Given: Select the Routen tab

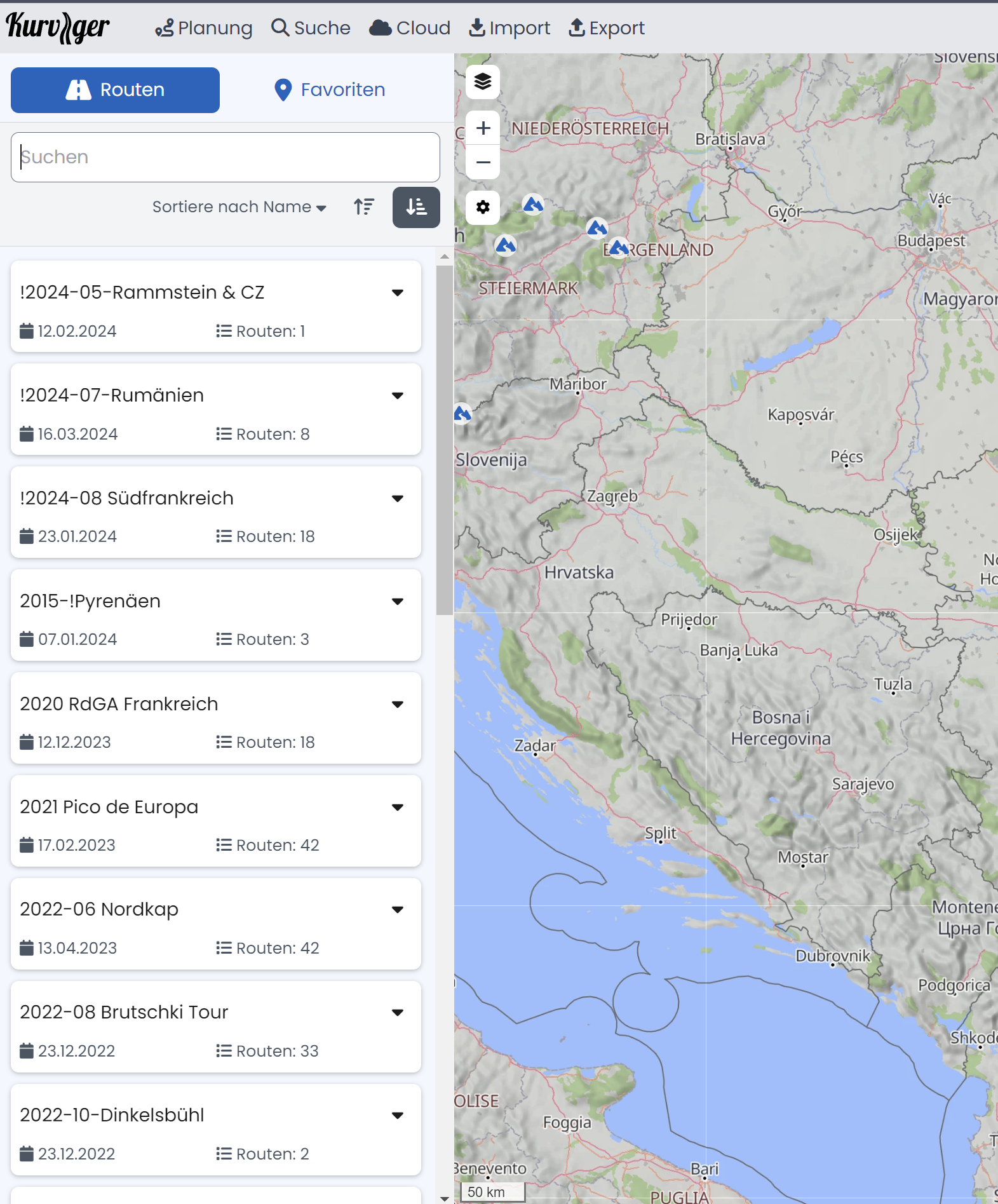Looking at the screenshot, I should (115, 90).
